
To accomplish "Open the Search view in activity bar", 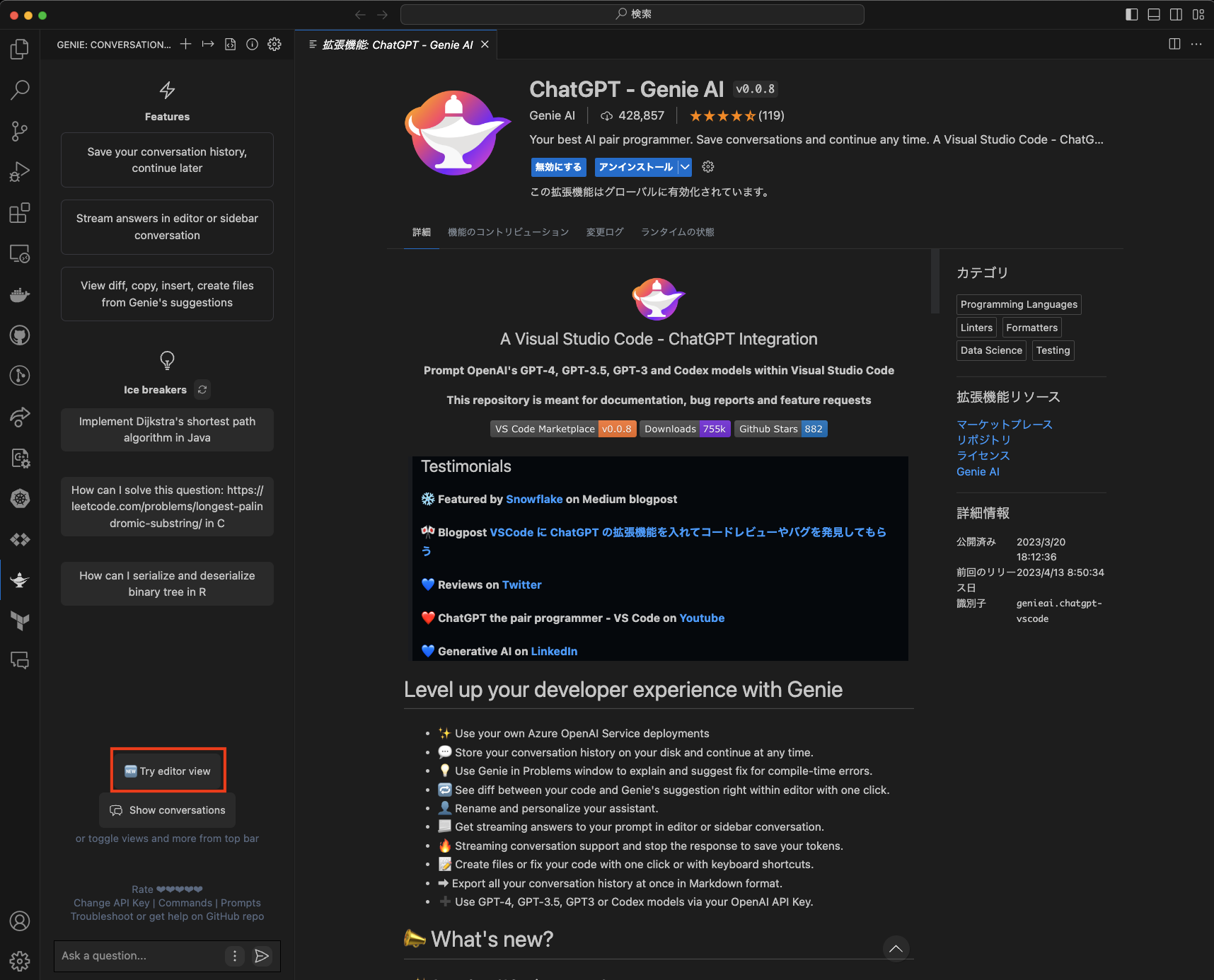I will coord(20,90).
